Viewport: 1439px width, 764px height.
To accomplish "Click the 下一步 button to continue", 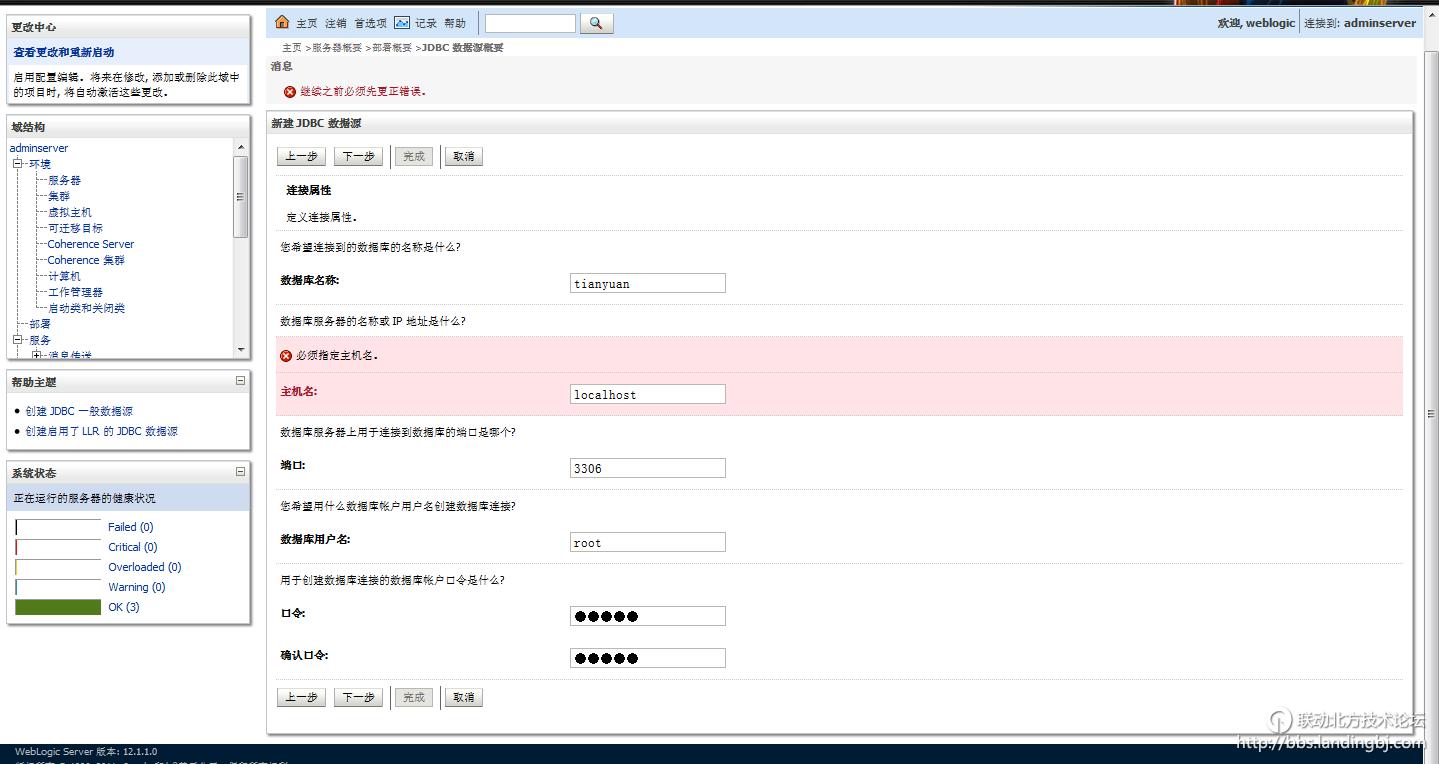I will pyautogui.click(x=358, y=156).
